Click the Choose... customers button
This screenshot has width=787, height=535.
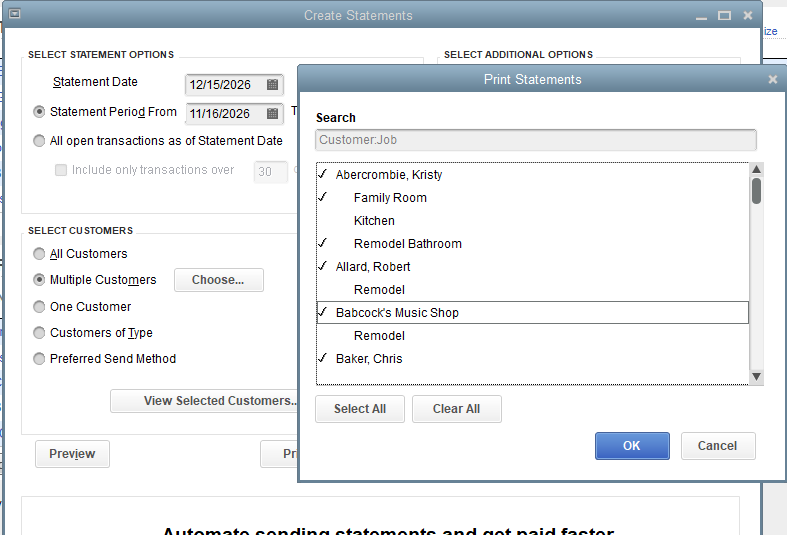pos(218,280)
